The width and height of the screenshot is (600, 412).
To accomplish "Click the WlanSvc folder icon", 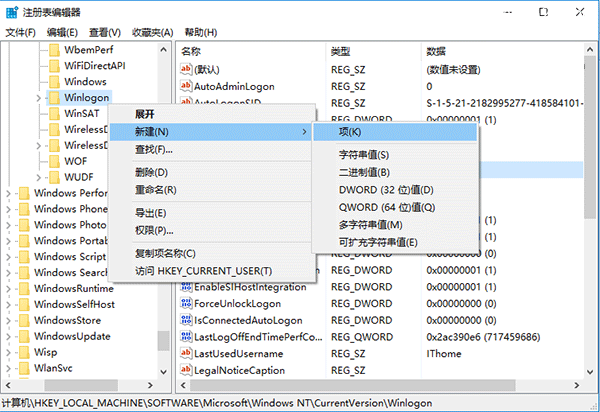I will (x=24, y=368).
